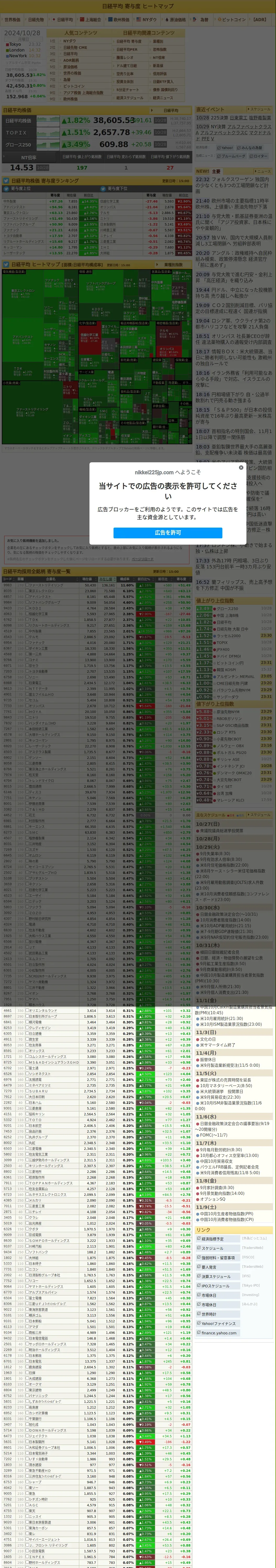Open グロース250 in 値上がり上位指数 list

(227, 608)
